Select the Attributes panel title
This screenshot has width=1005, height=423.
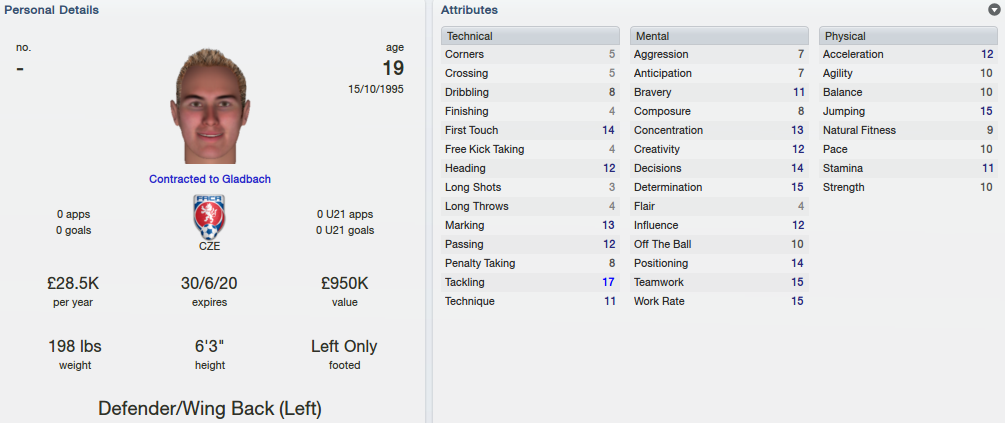click(x=469, y=10)
